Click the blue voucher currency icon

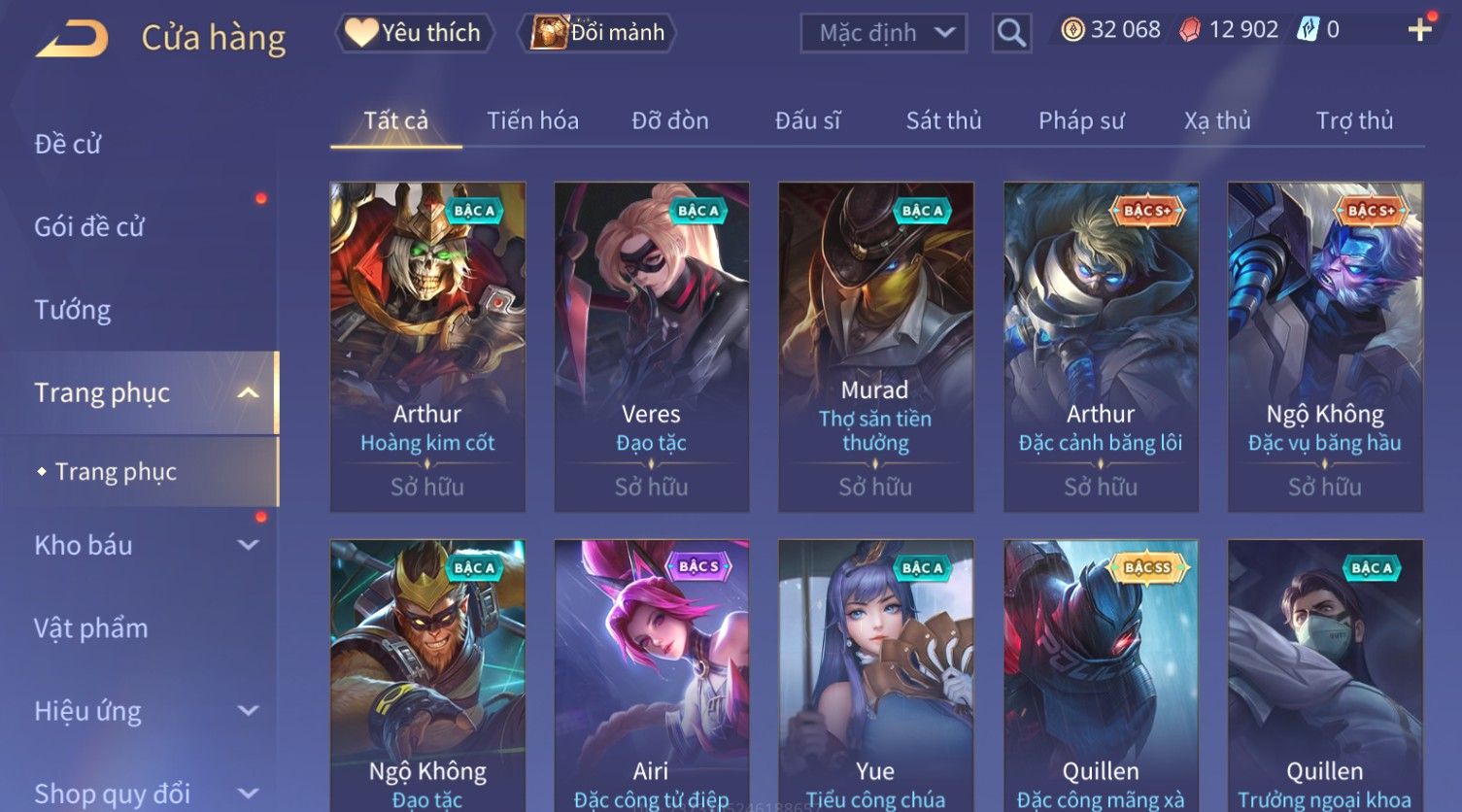click(x=1308, y=30)
